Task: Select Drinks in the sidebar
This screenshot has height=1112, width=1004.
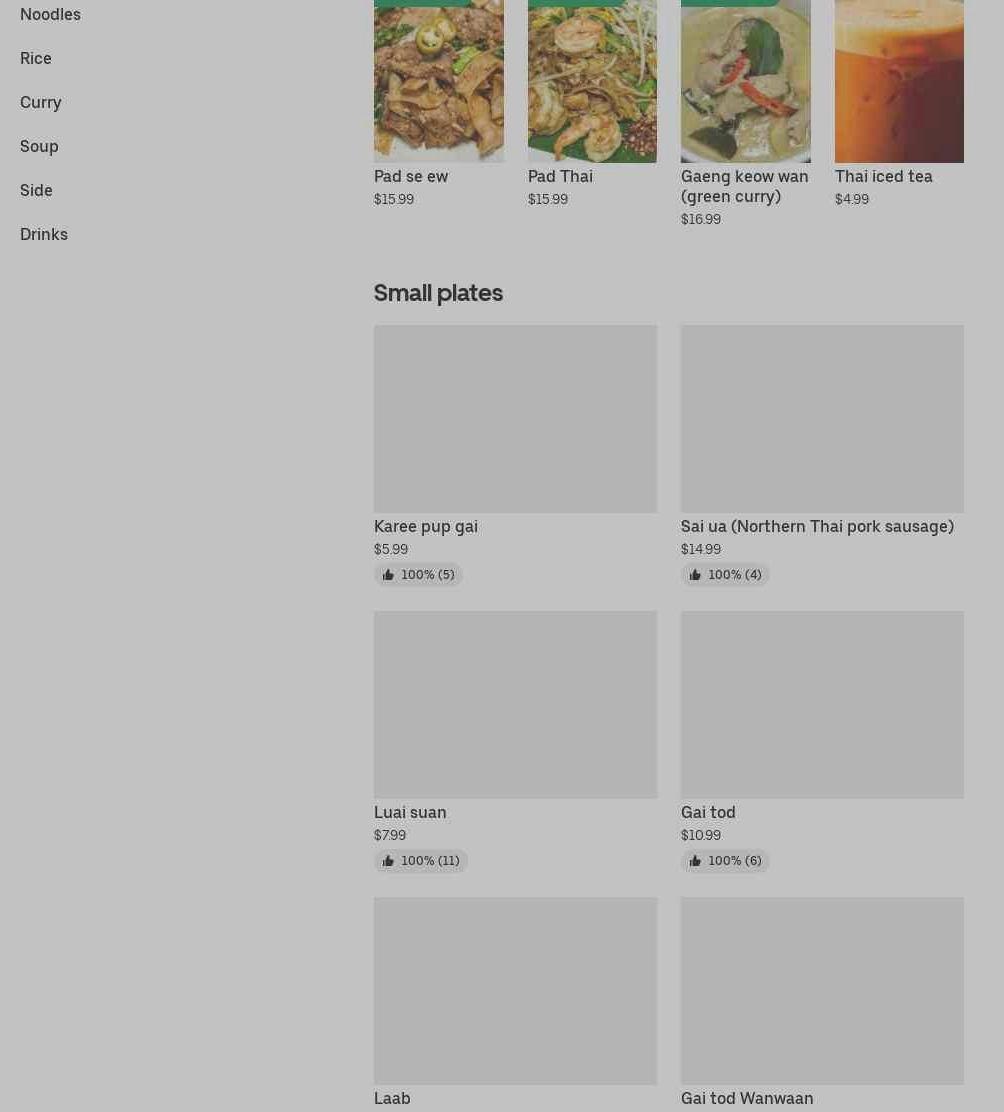Action: (44, 234)
